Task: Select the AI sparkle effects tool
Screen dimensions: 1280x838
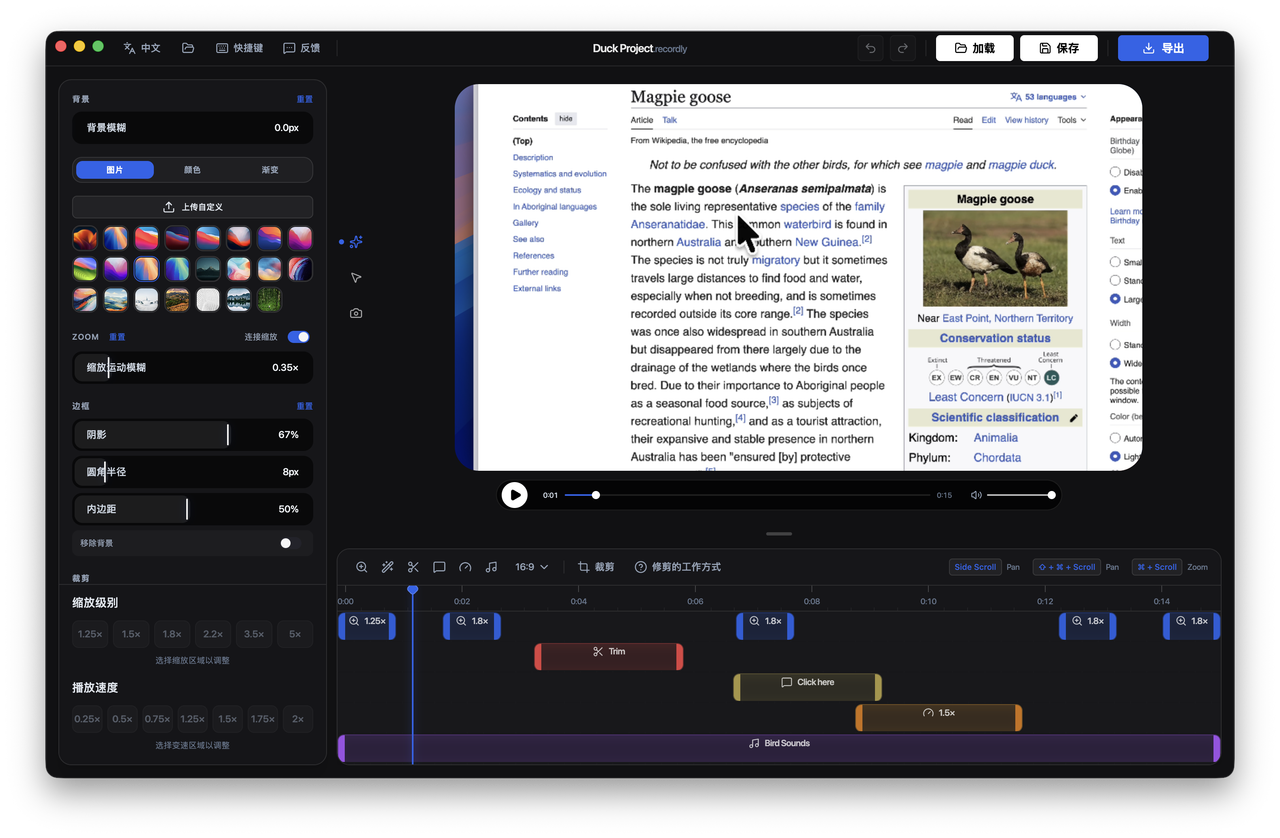Action: 356,241
